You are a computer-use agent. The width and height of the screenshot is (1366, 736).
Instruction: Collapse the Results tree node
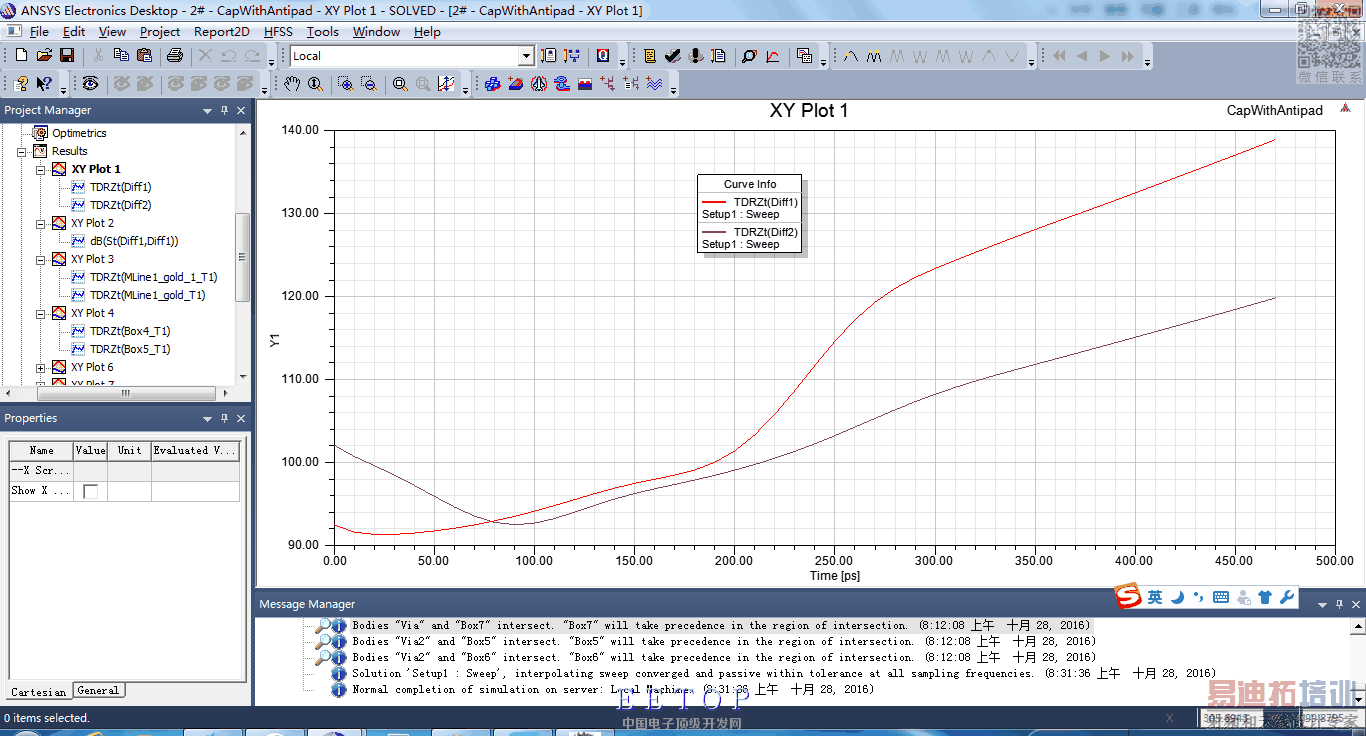coord(21,151)
